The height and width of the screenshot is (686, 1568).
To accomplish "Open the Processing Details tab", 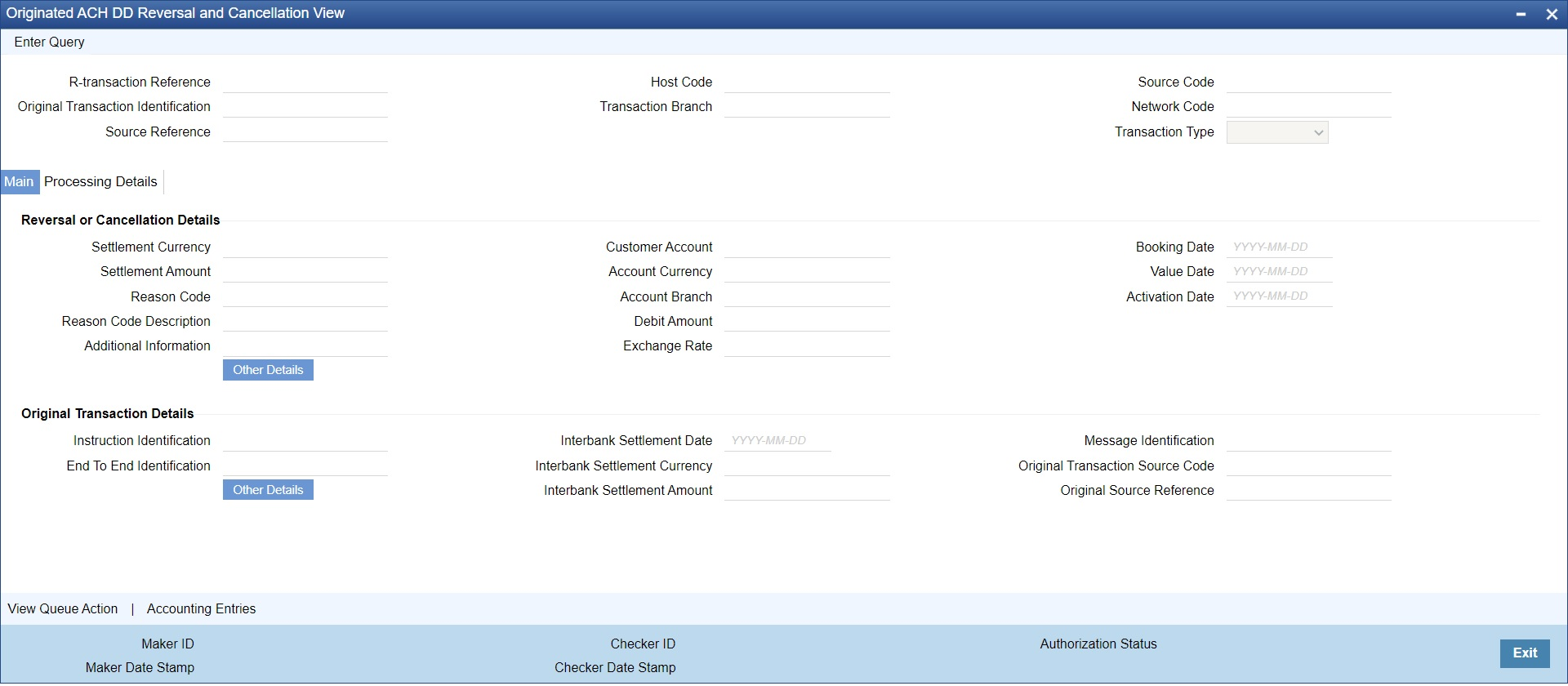I will pos(100,182).
